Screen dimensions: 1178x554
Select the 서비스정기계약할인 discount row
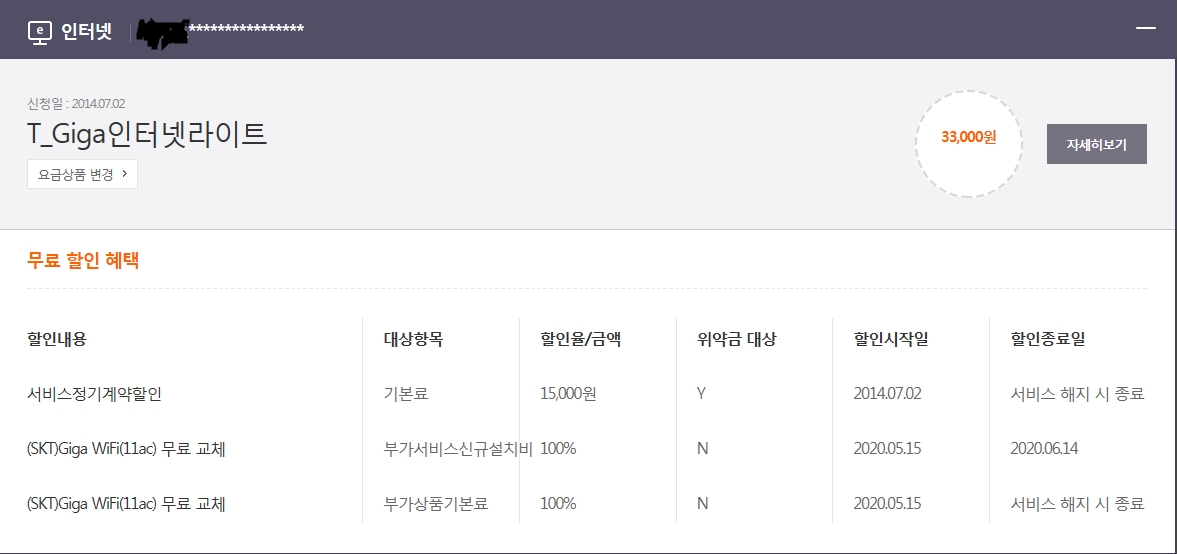(94, 393)
